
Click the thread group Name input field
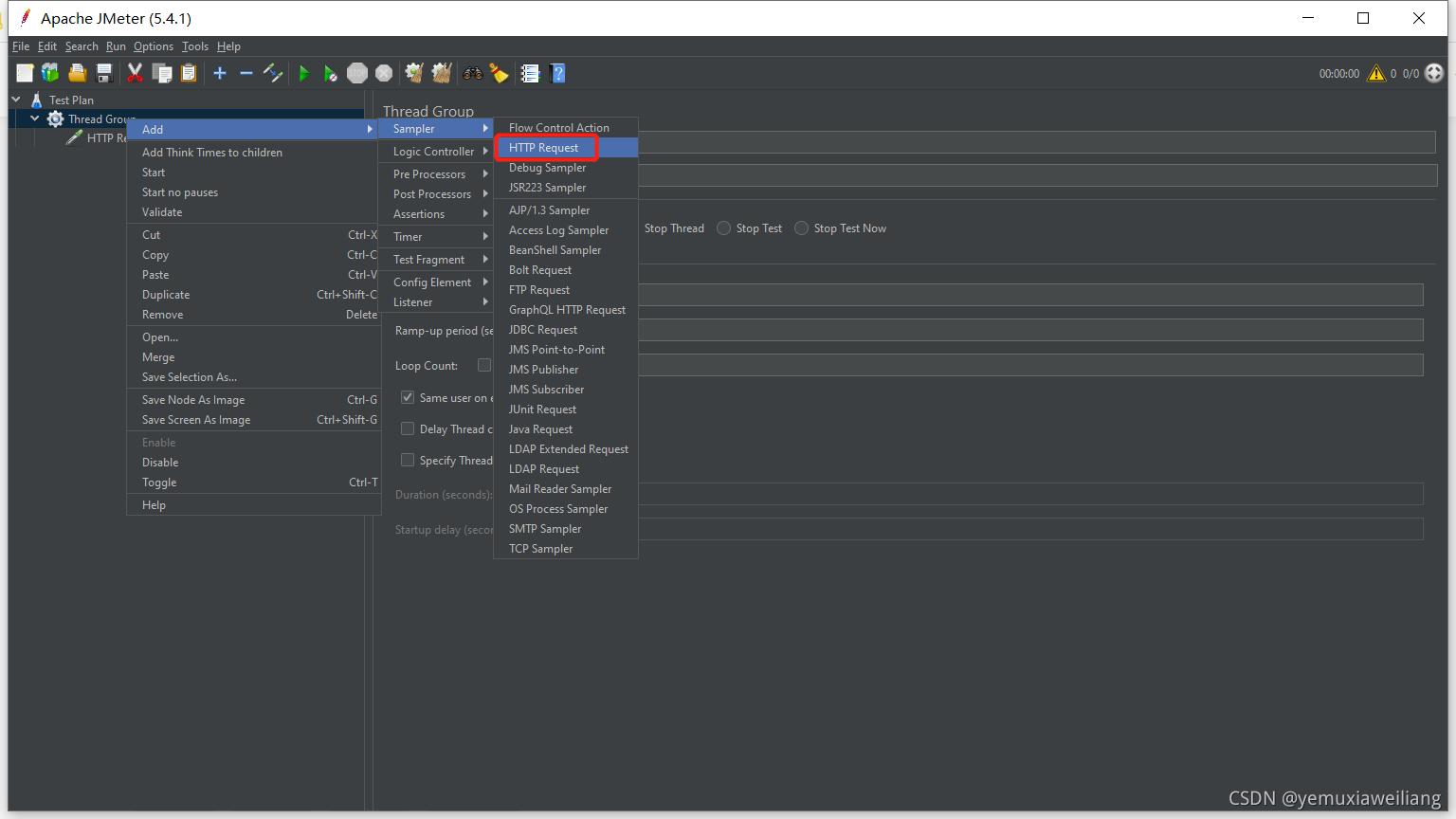(1037, 142)
